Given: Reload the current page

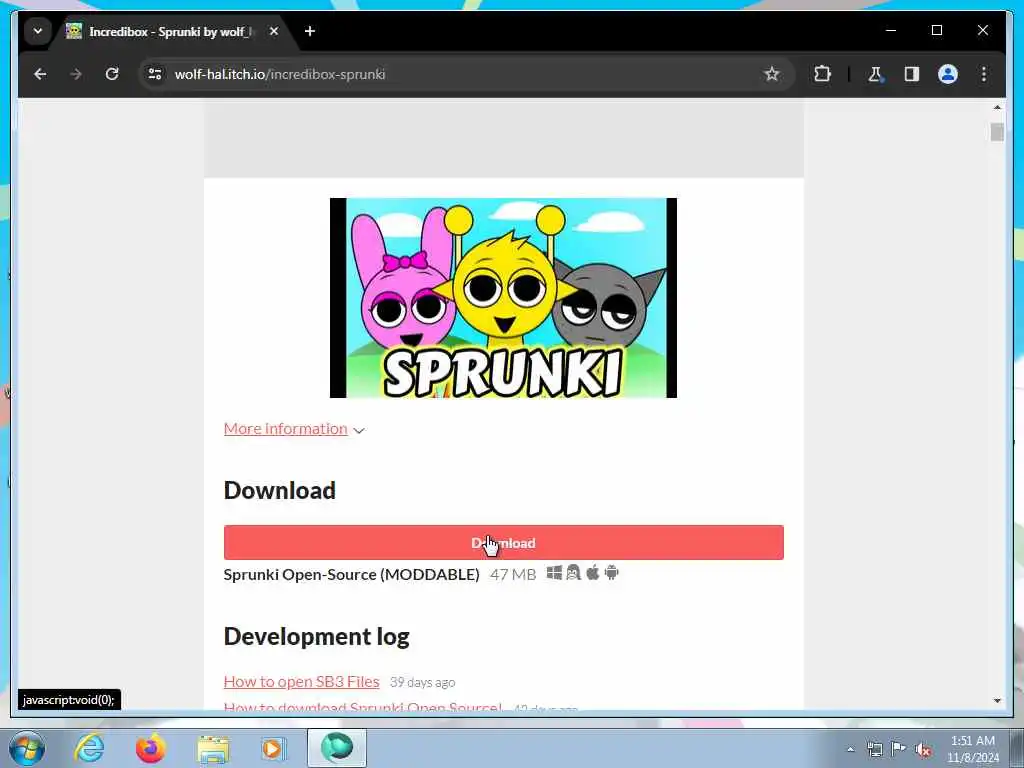Looking at the screenshot, I should tap(112, 74).
